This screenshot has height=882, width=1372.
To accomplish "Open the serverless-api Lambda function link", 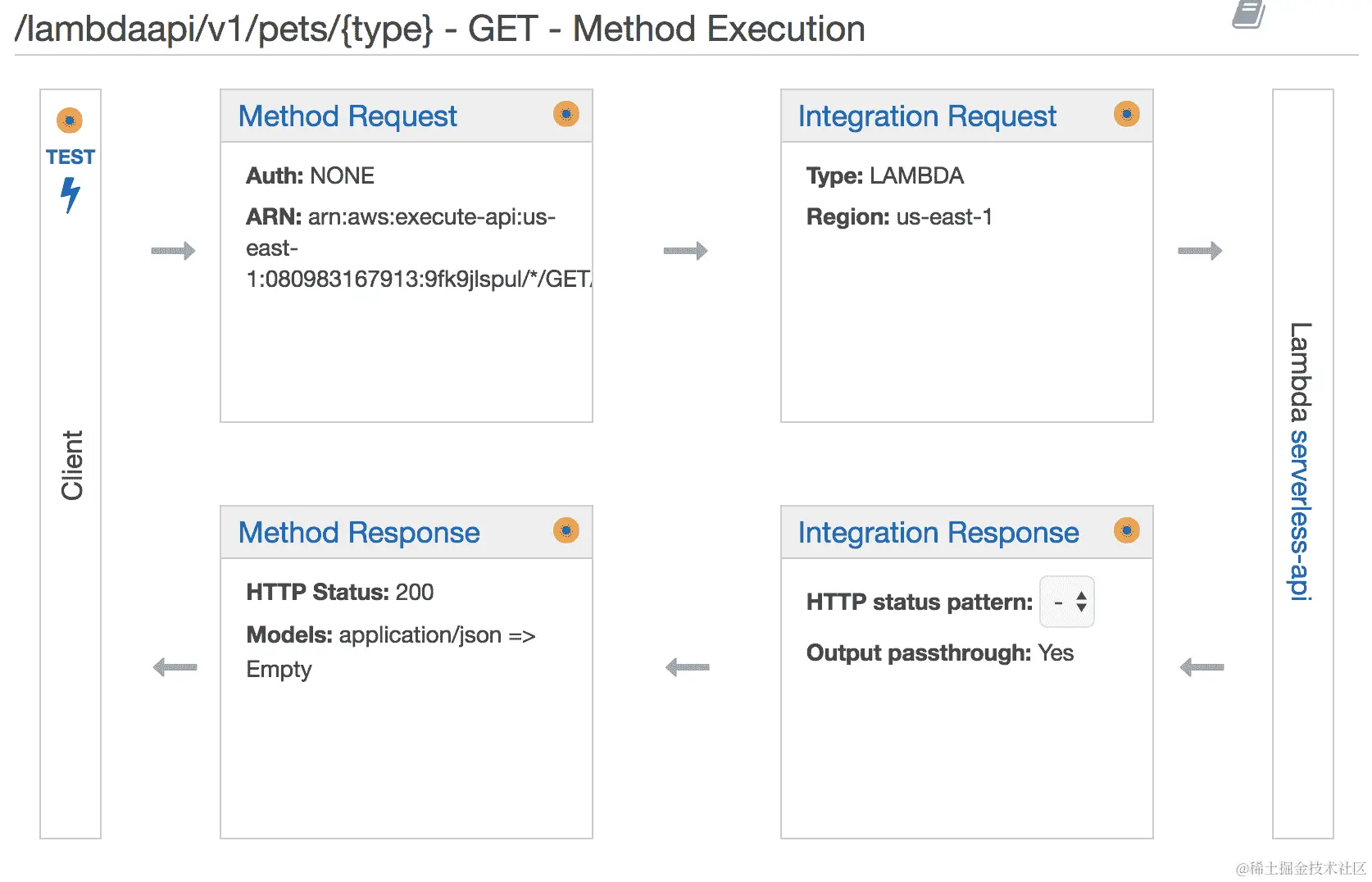I will pyautogui.click(x=1301, y=515).
